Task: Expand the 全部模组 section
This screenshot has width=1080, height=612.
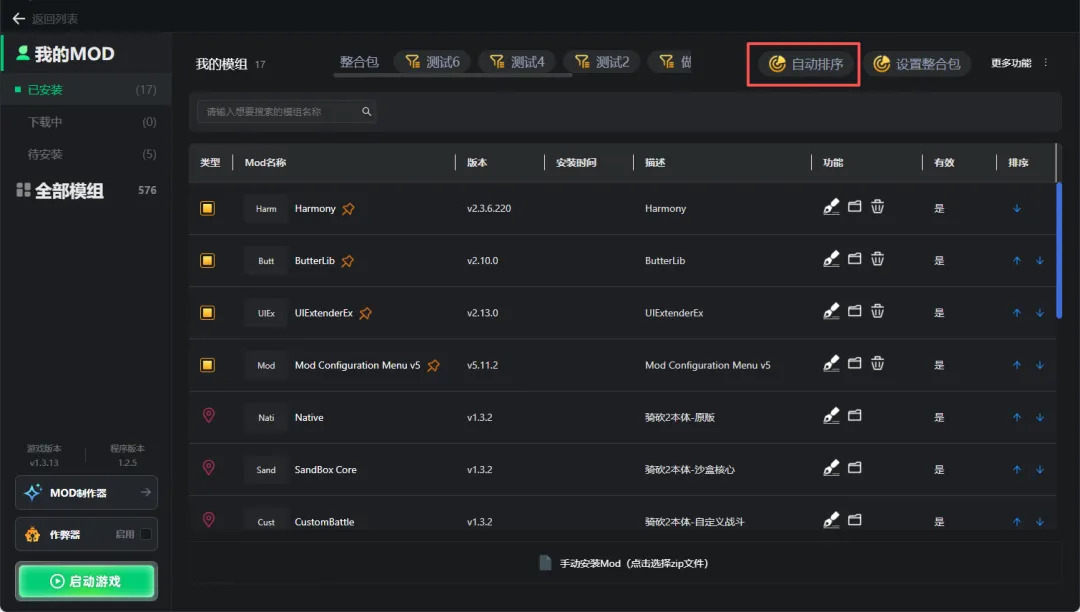Action: coord(69,190)
